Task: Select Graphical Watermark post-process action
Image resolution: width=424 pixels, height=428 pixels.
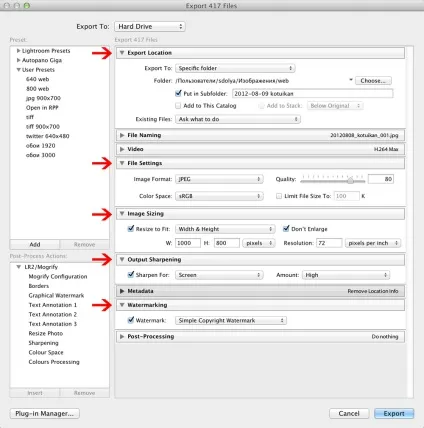Action: coord(56,295)
